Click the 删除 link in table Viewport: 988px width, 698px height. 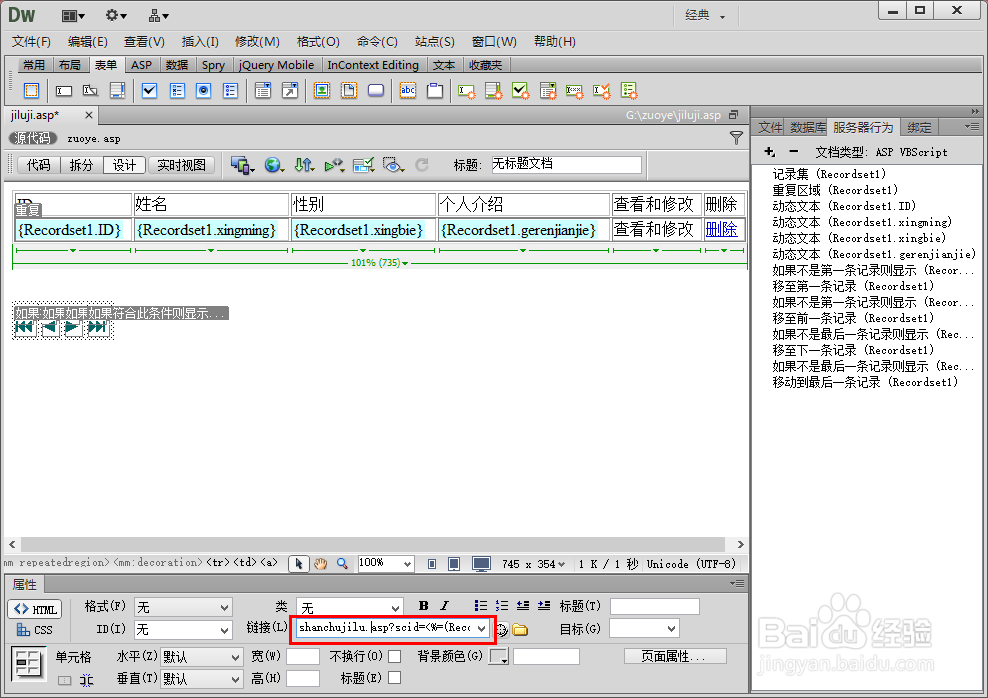point(721,229)
